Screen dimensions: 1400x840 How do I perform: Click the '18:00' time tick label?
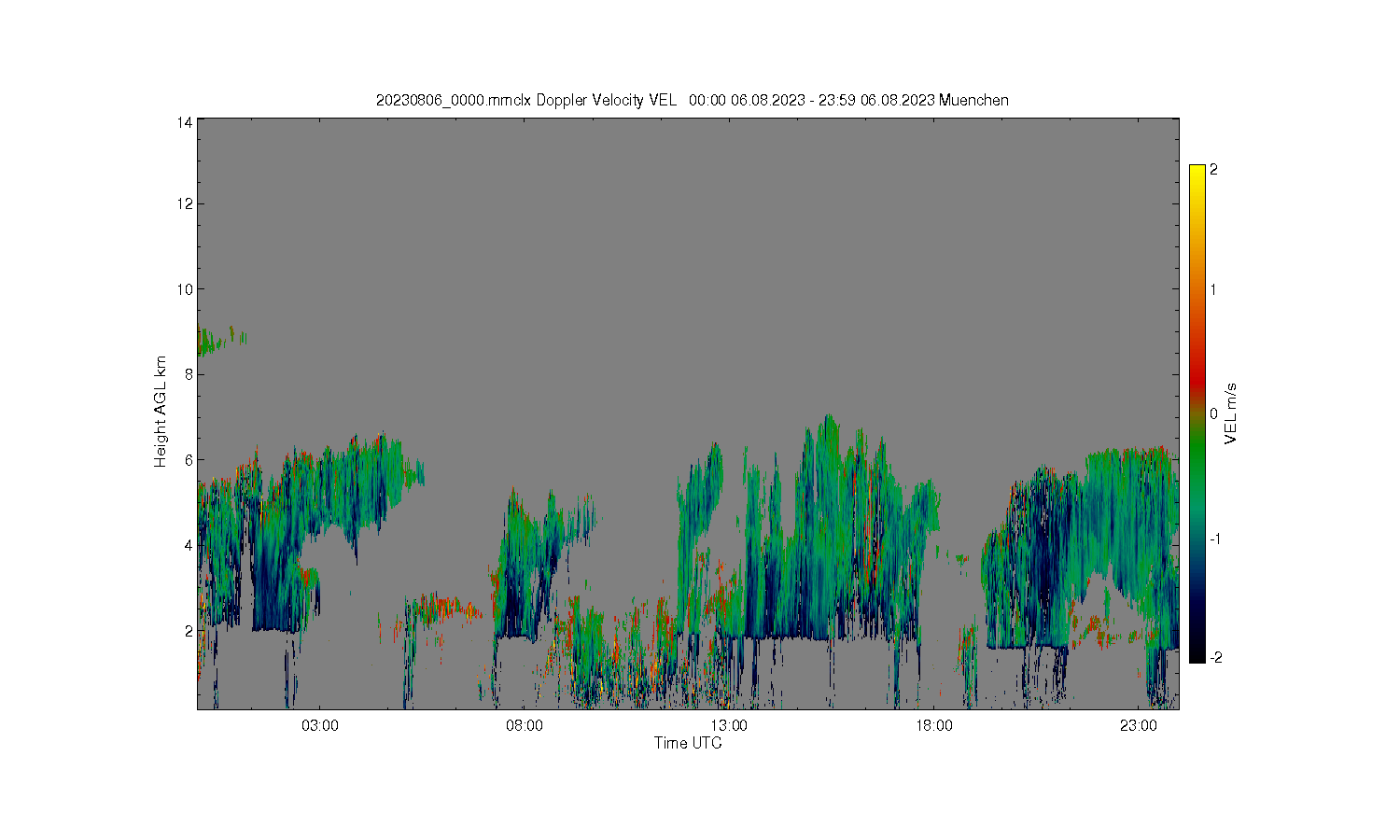tap(933, 725)
